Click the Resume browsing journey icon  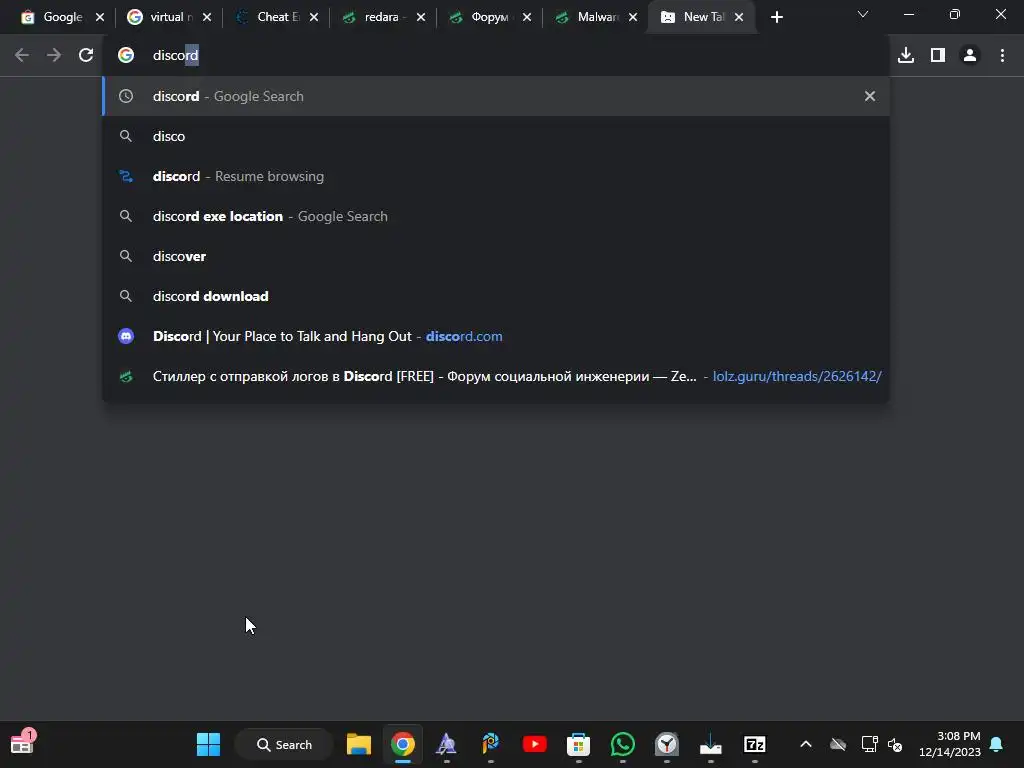(x=126, y=176)
